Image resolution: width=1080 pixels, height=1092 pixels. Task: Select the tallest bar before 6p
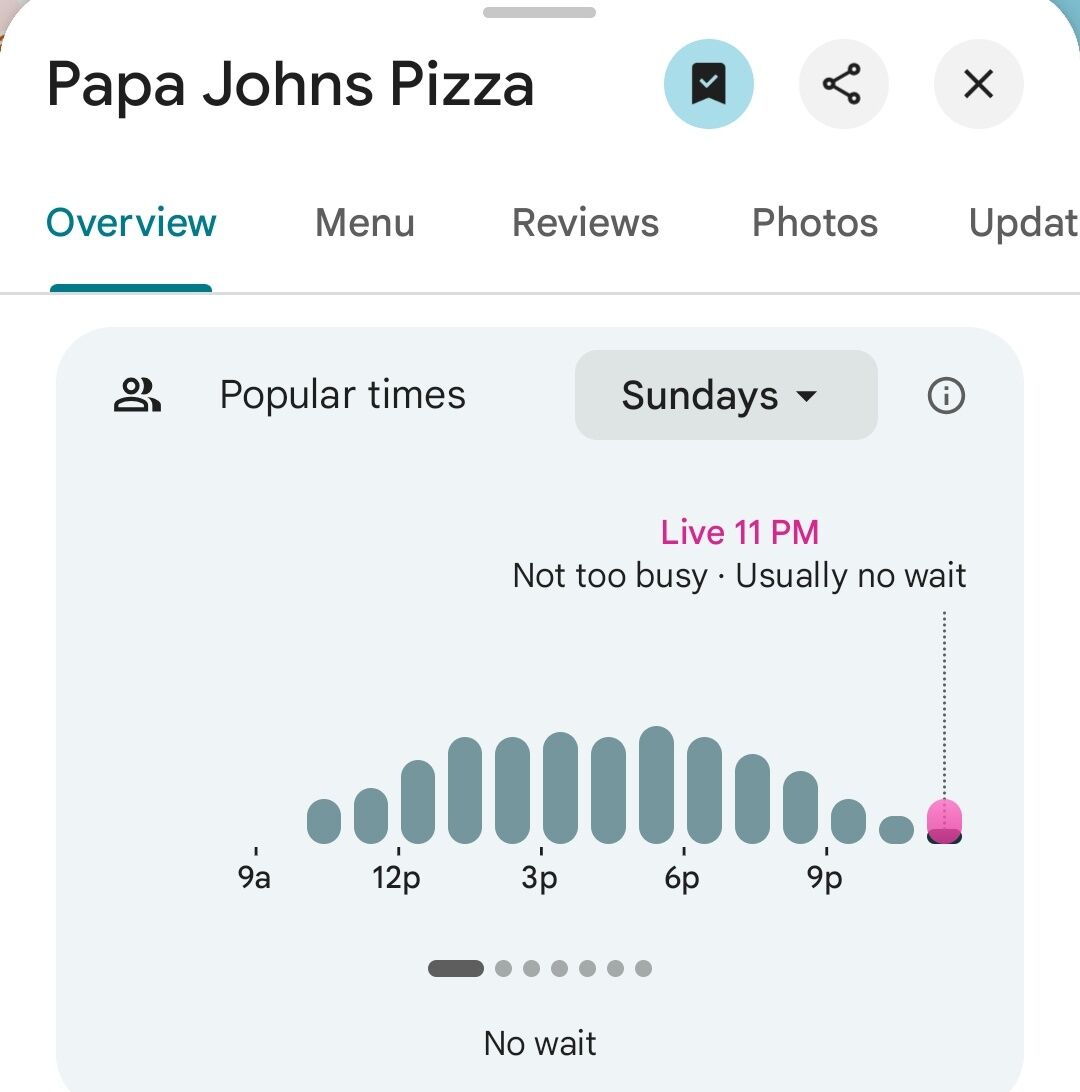pyautogui.click(x=656, y=785)
